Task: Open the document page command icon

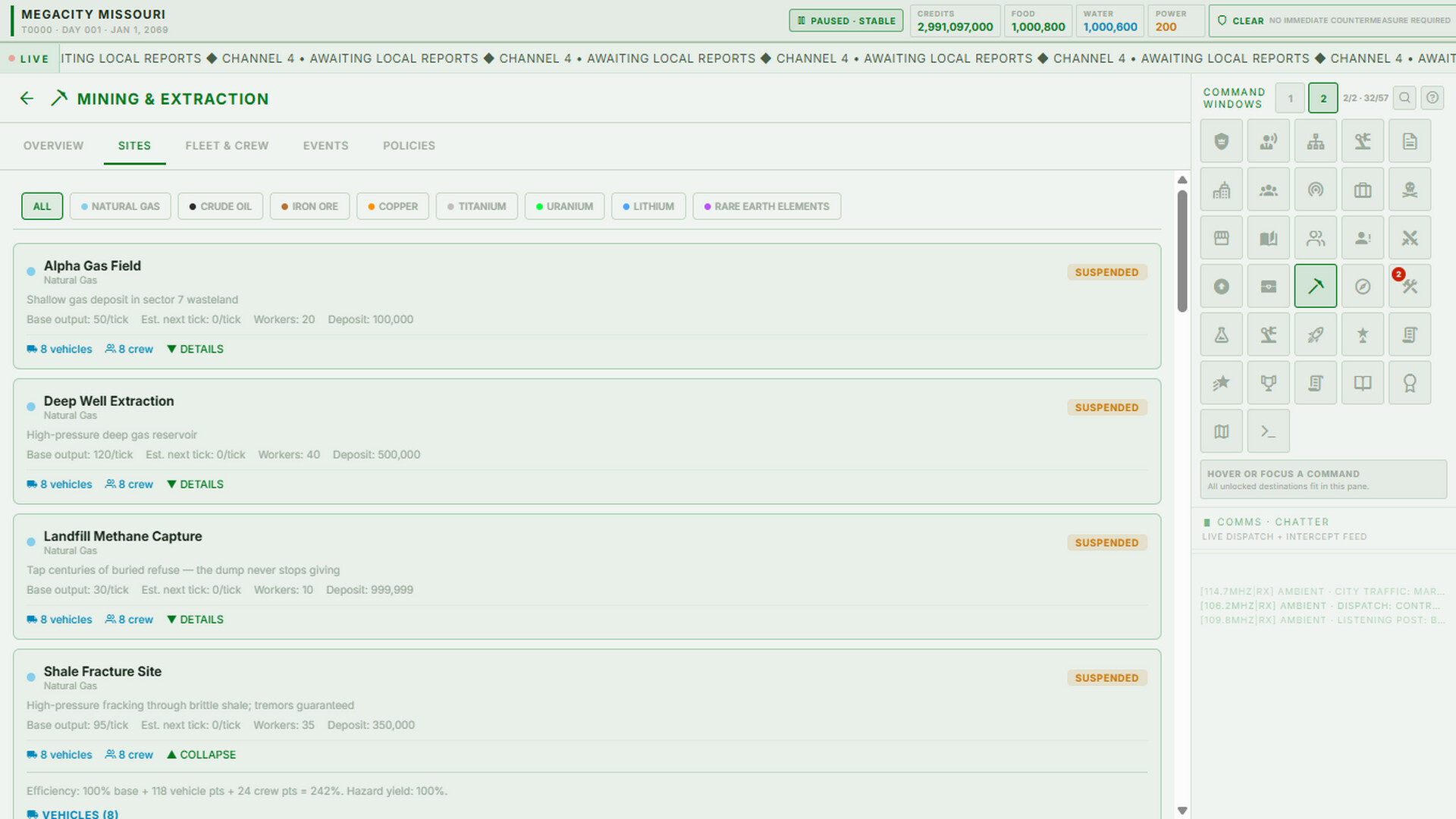Action: (1409, 141)
